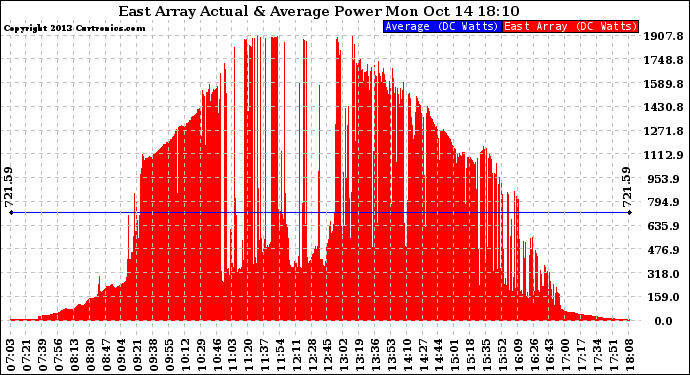
Task: Click the x-axis time label '17:00'
Action: (565, 355)
